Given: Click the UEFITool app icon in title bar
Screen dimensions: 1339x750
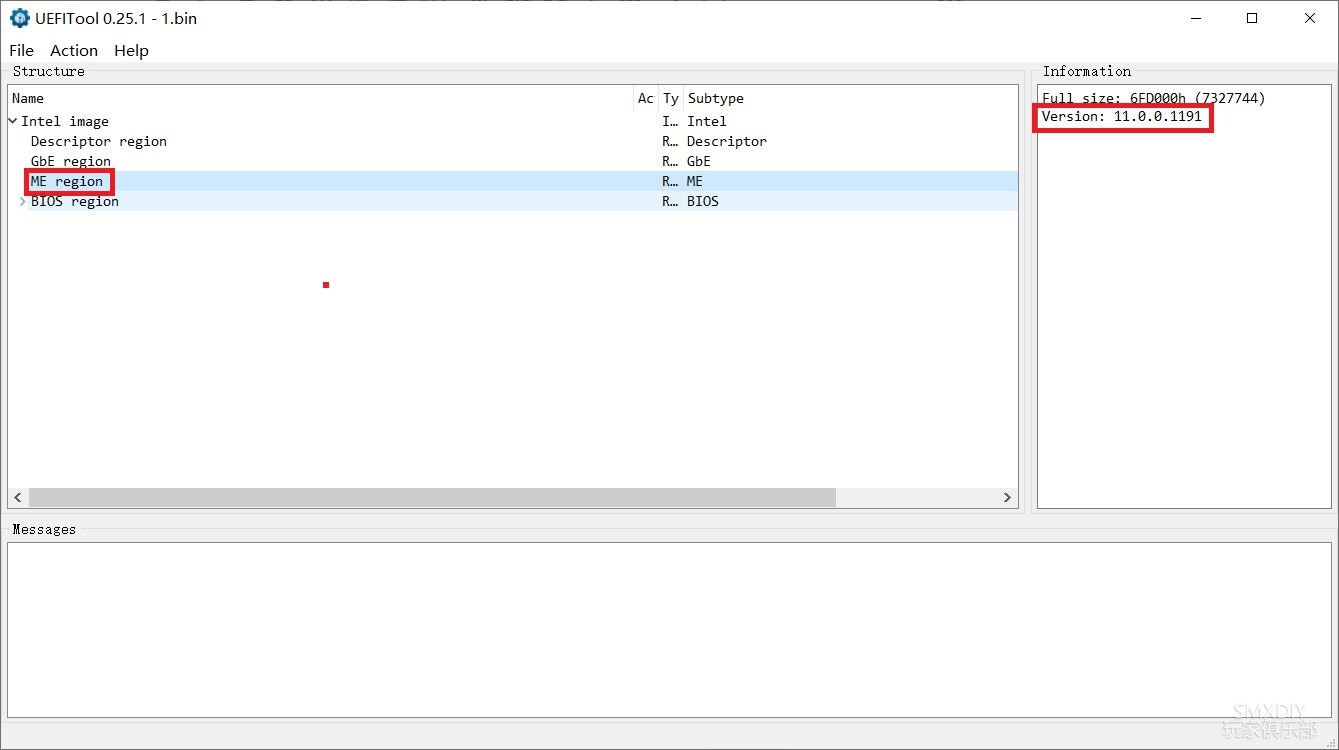Looking at the screenshot, I should (19, 18).
